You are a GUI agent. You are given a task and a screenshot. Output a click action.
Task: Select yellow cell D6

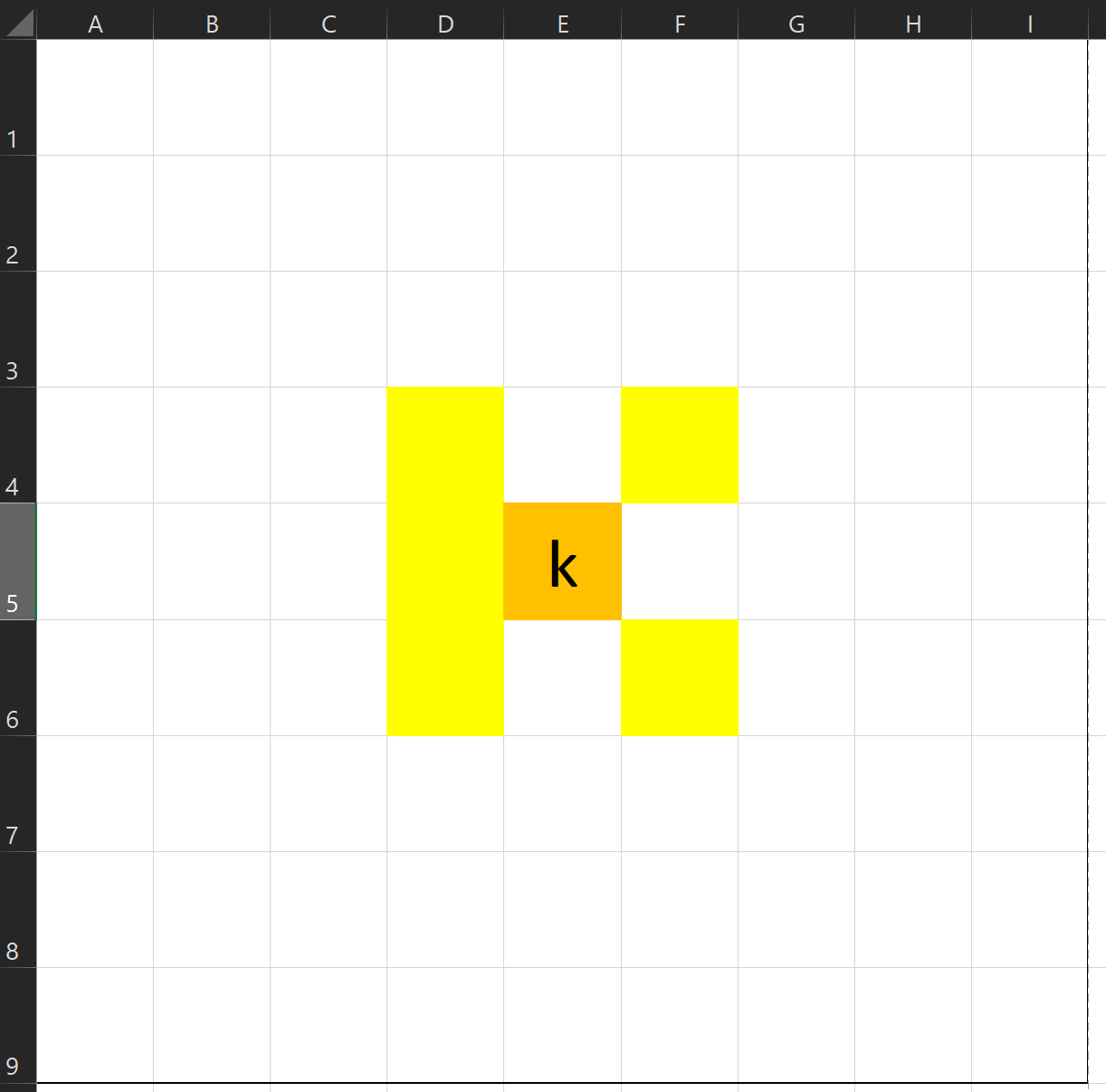pos(445,677)
